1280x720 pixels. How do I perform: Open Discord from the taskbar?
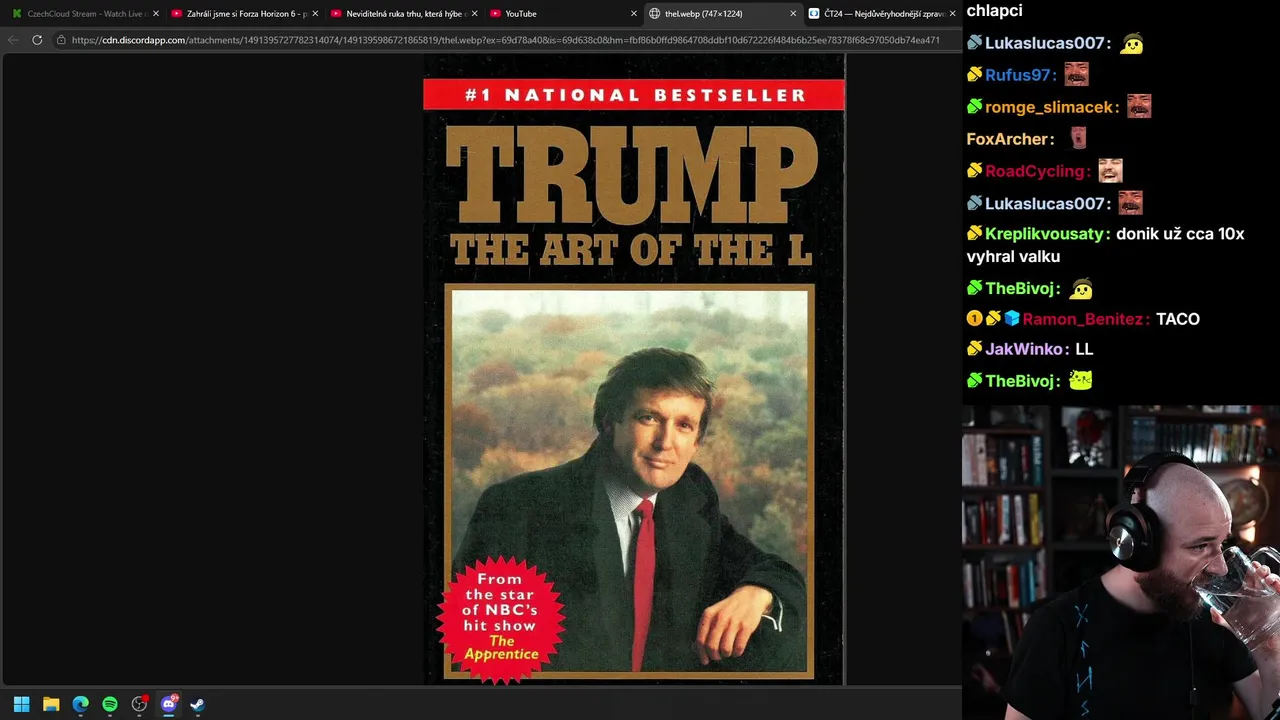click(168, 704)
